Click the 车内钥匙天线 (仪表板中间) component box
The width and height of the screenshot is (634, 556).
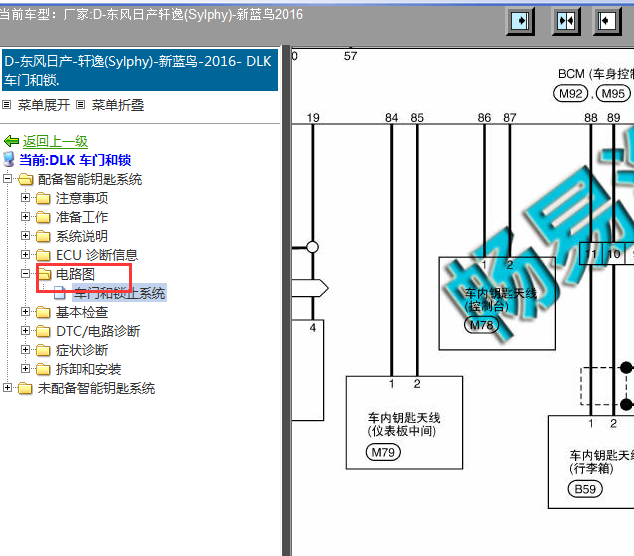(x=404, y=423)
